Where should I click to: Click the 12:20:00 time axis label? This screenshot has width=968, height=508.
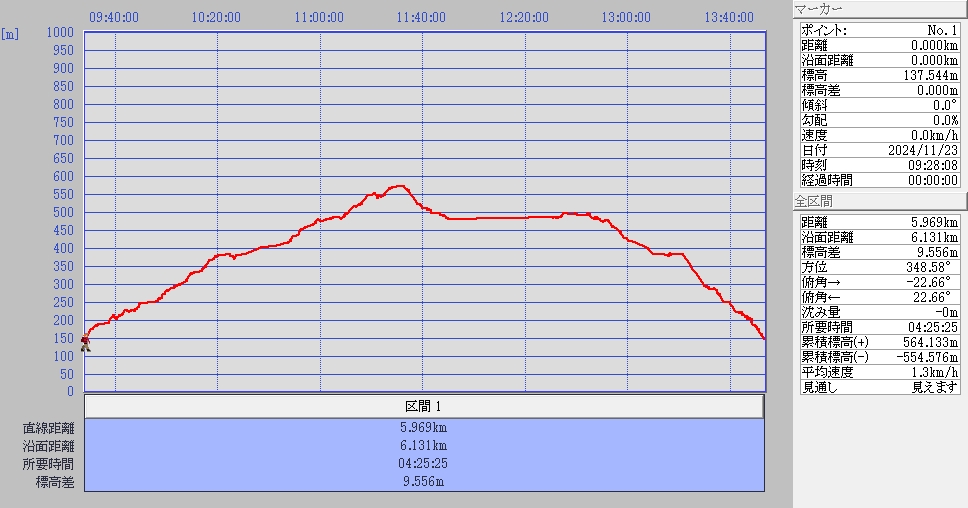pyautogui.click(x=524, y=17)
